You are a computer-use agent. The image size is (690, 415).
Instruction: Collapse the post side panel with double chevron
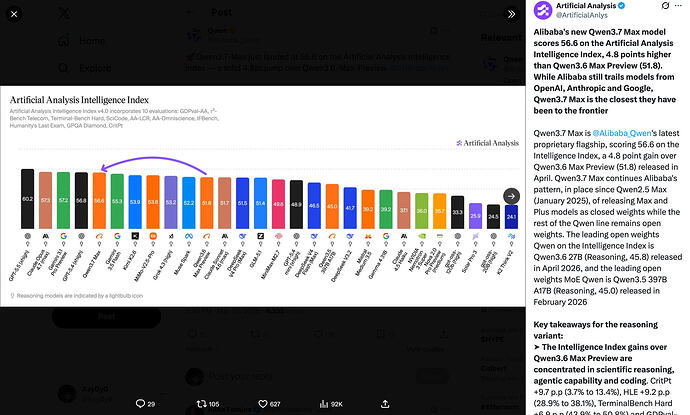pyautogui.click(x=511, y=14)
